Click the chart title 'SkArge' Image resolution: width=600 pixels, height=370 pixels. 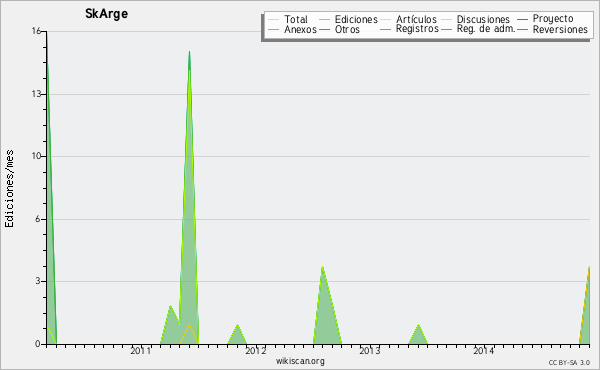tap(106, 14)
